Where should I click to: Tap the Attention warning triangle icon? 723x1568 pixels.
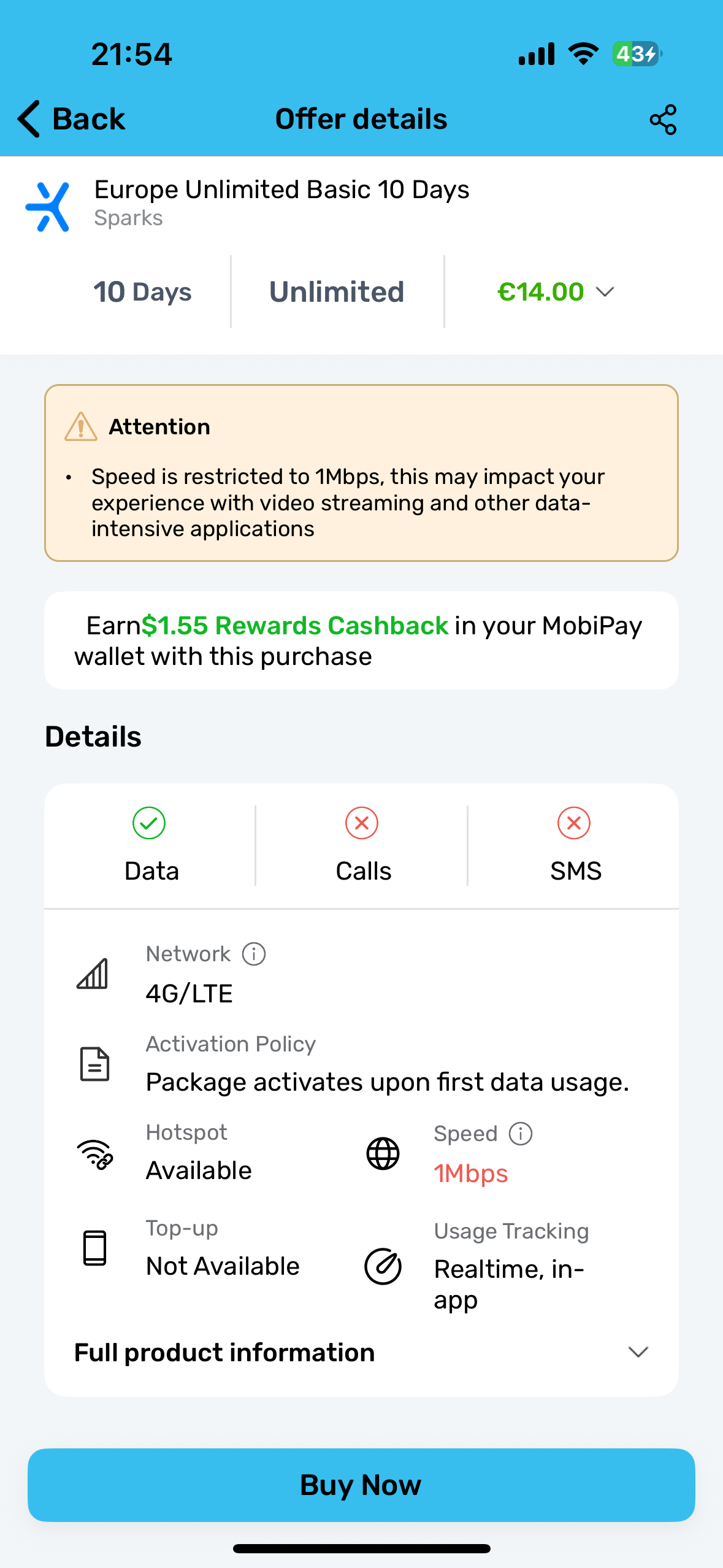click(x=81, y=427)
